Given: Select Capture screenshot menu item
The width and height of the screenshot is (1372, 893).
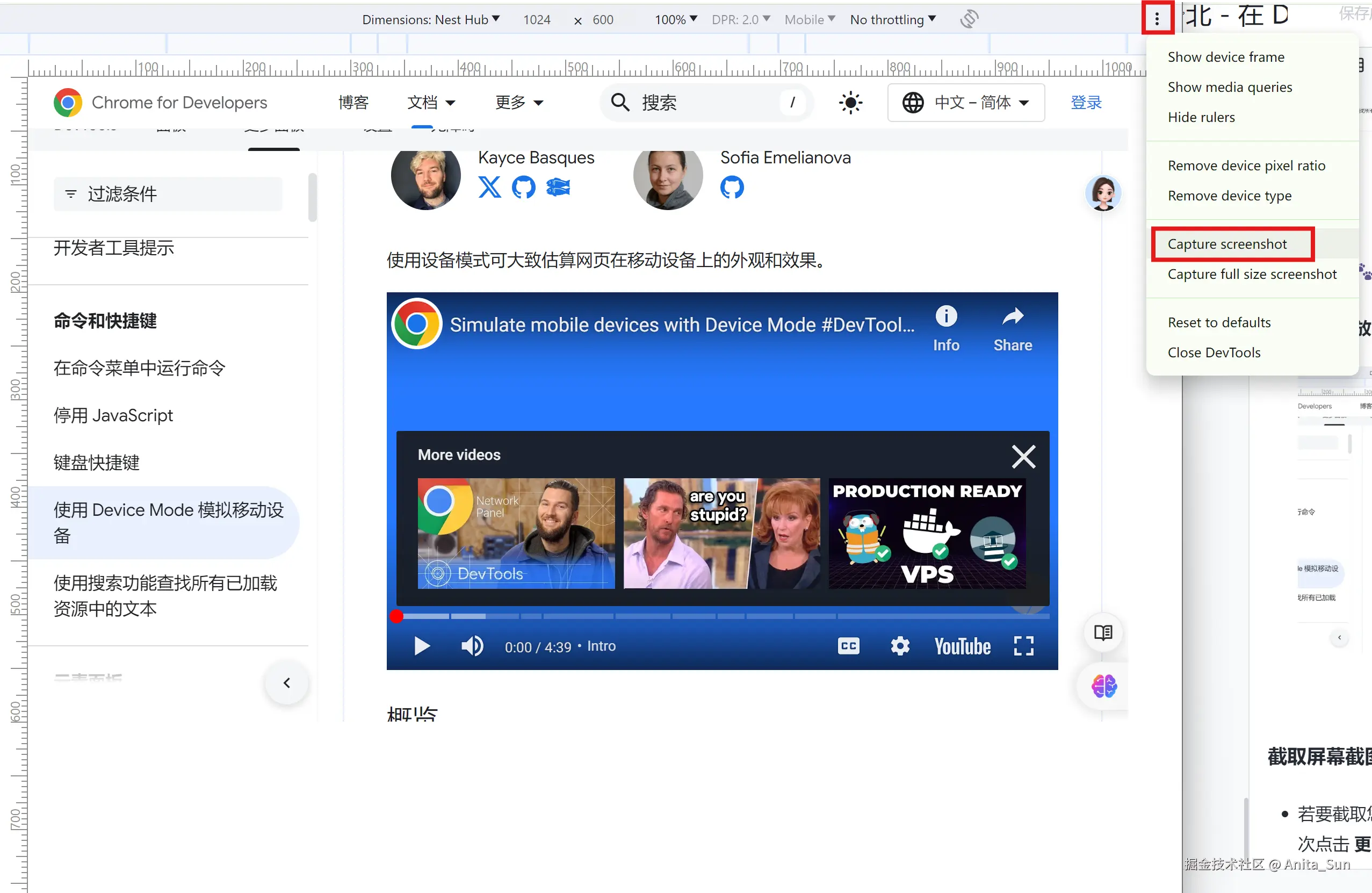Looking at the screenshot, I should 1227,244.
